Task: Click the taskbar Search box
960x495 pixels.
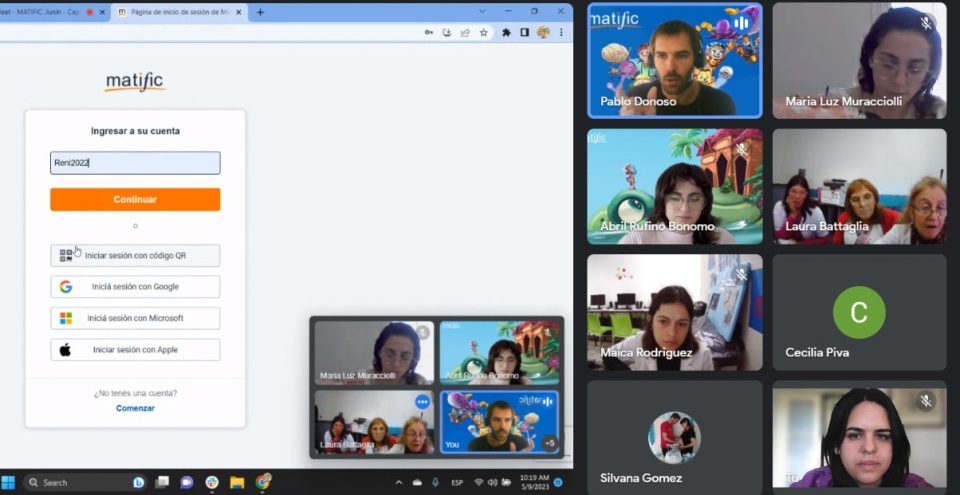Action: click(85, 482)
